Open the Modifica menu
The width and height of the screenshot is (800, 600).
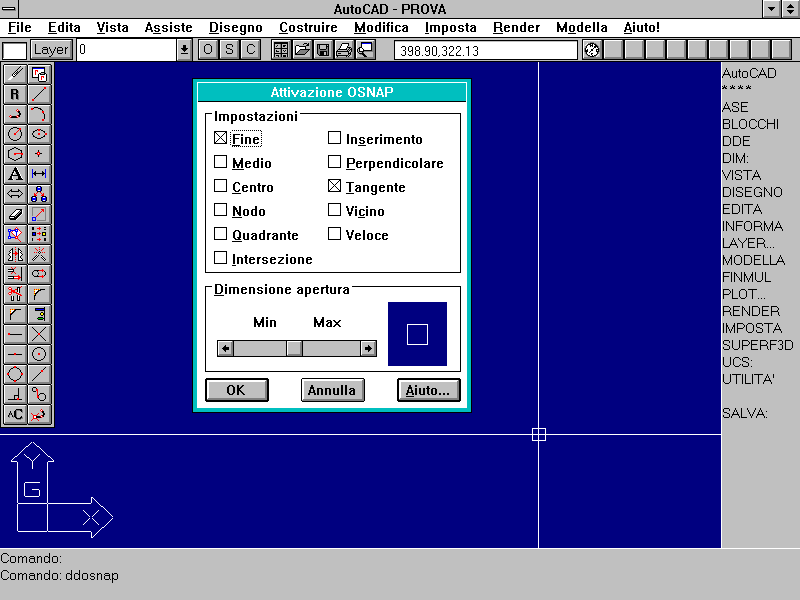coord(381,28)
